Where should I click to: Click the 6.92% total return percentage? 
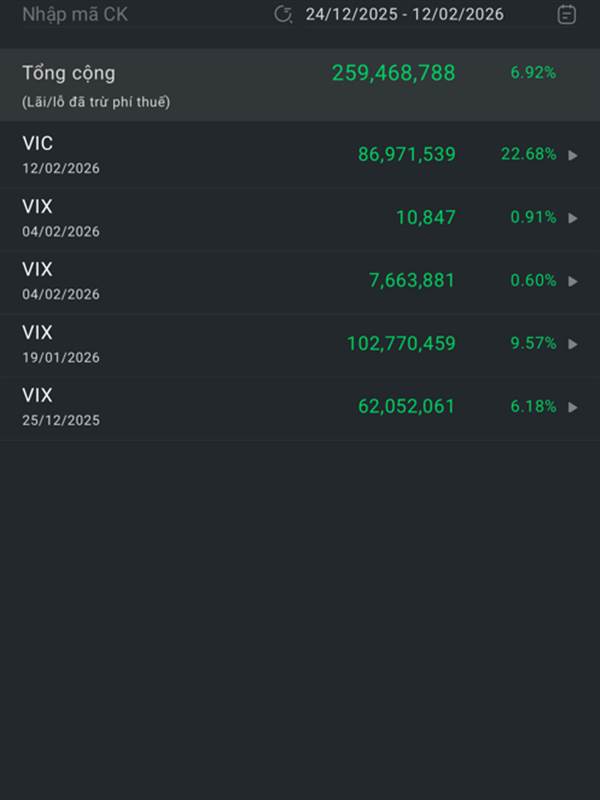point(533,73)
